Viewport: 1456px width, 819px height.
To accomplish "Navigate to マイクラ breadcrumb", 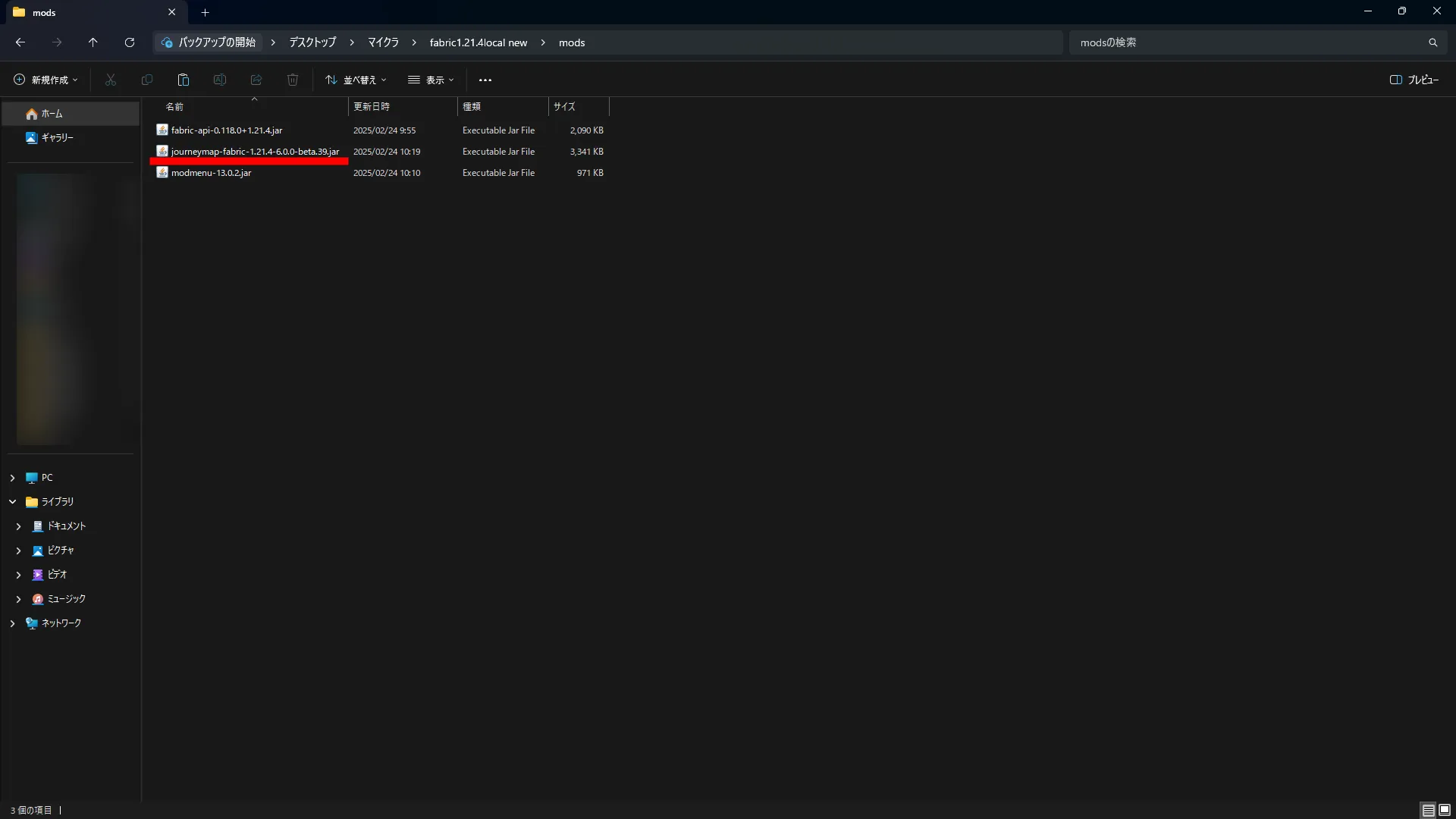I will (383, 42).
